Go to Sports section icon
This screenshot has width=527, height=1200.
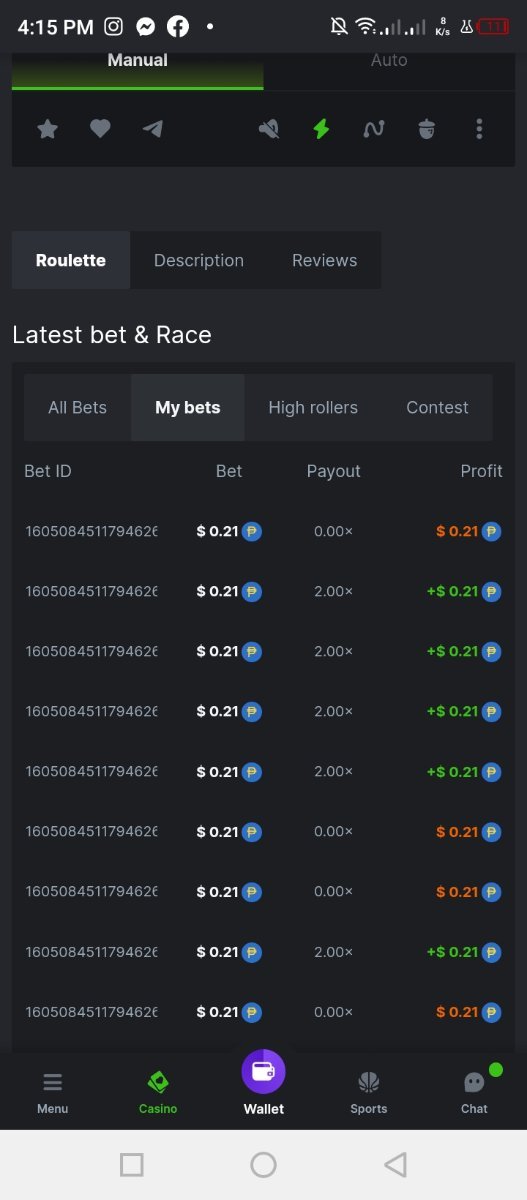tap(369, 1091)
